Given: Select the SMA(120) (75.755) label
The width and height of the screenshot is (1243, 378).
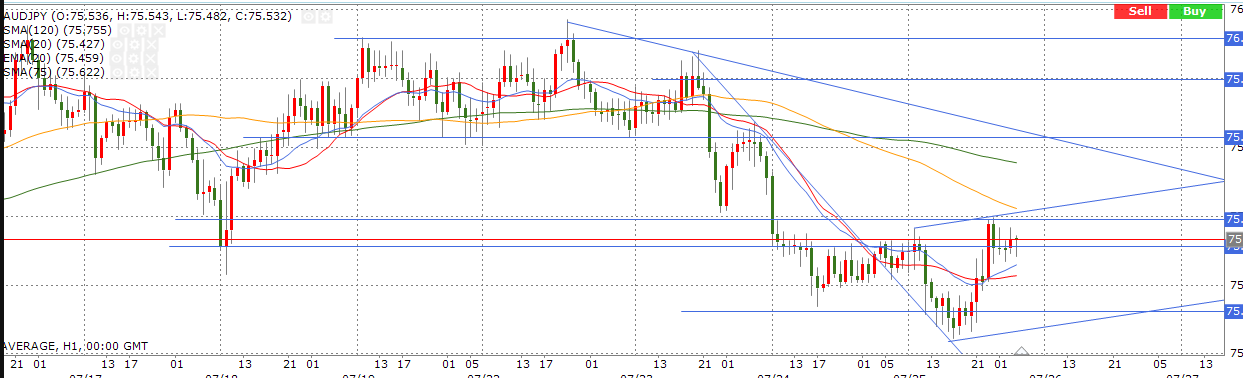Looking at the screenshot, I should (58, 31).
